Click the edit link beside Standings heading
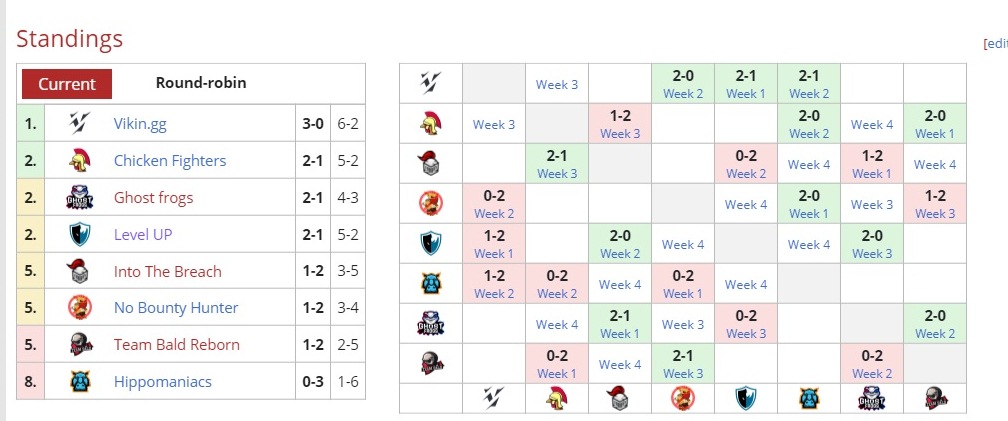 point(998,44)
